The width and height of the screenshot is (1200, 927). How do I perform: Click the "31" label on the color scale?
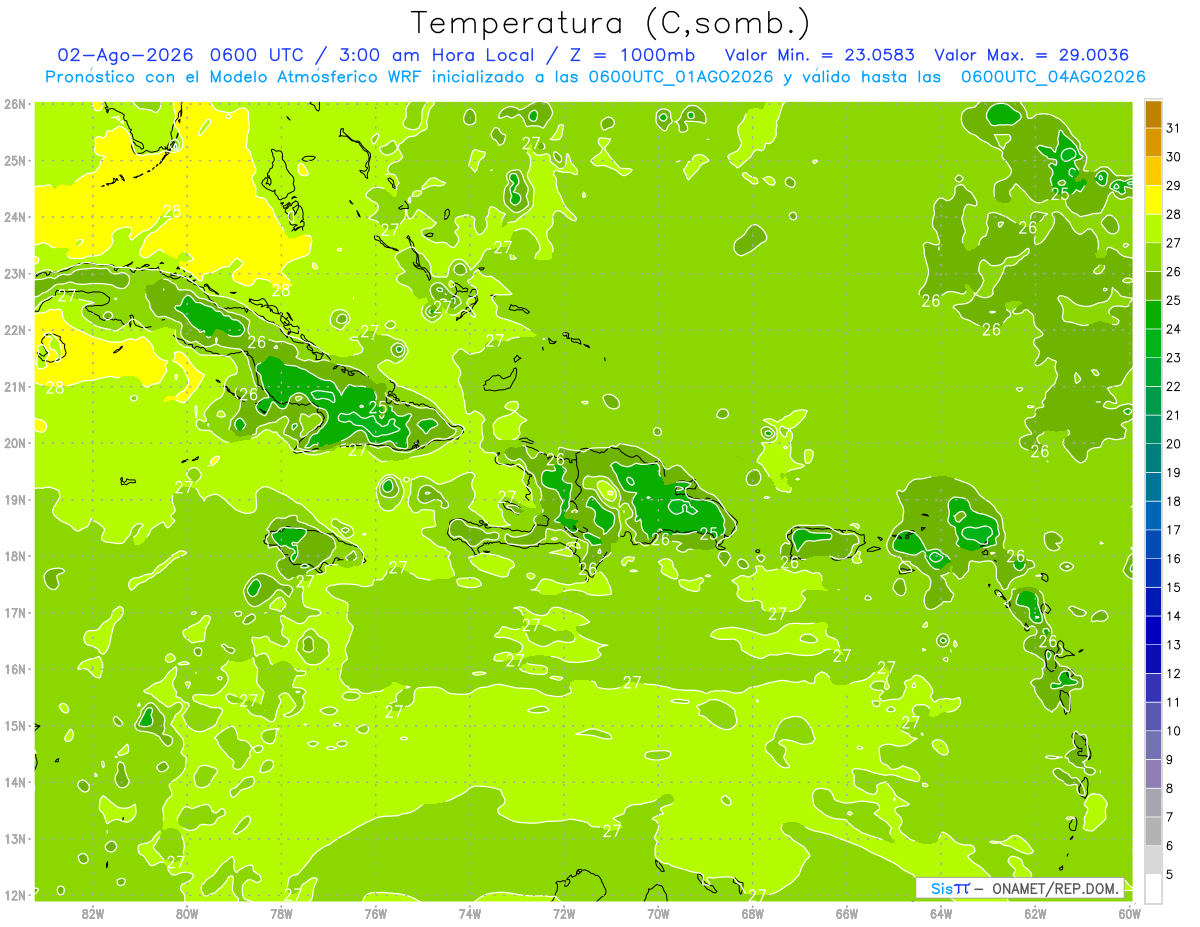[1172, 128]
